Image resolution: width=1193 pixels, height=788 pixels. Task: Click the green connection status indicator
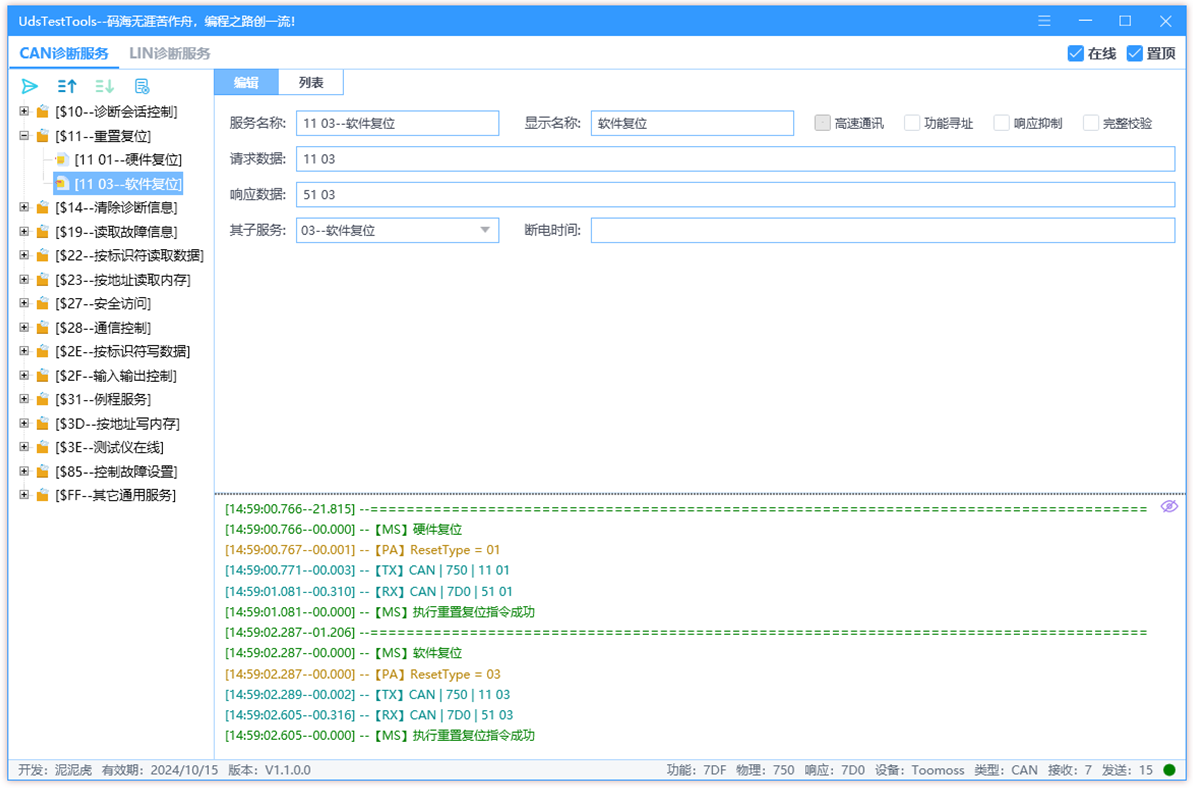coord(1169,770)
